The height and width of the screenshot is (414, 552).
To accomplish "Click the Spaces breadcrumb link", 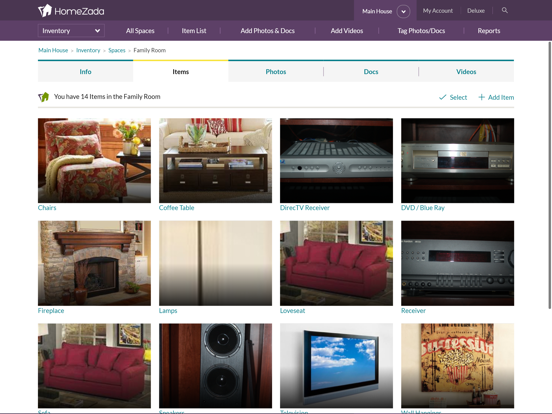I will tap(117, 50).
